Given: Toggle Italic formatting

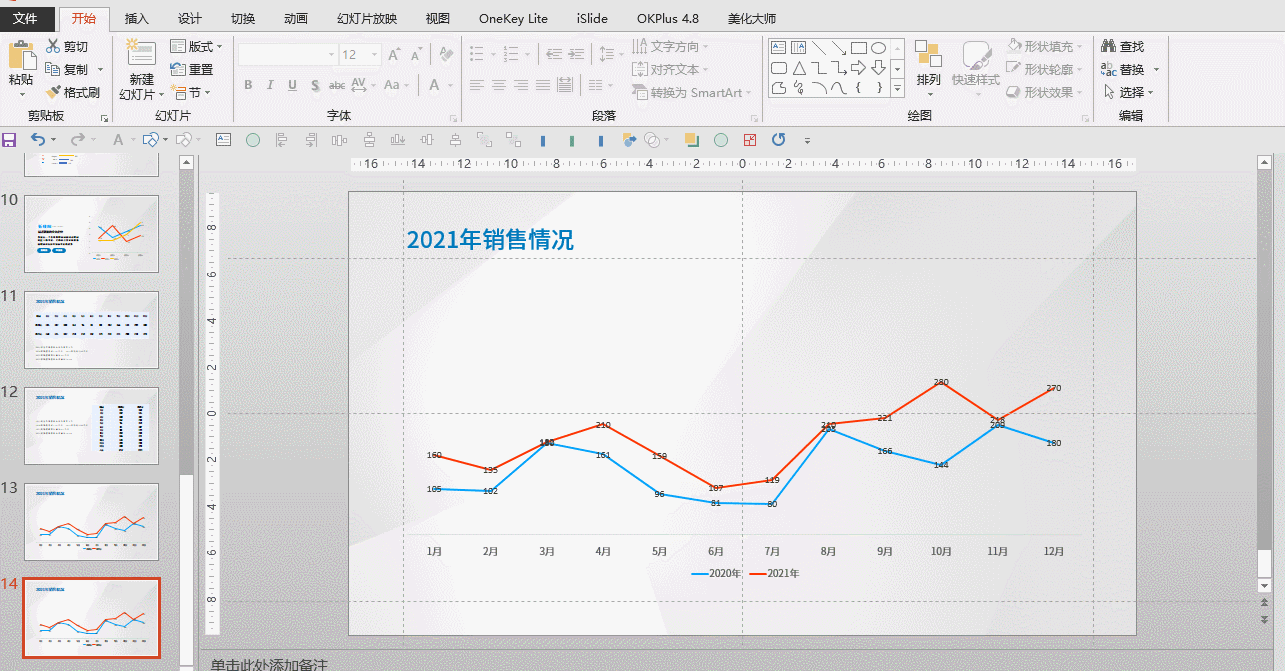Looking at the screenshot, I should tap(270, 85).
